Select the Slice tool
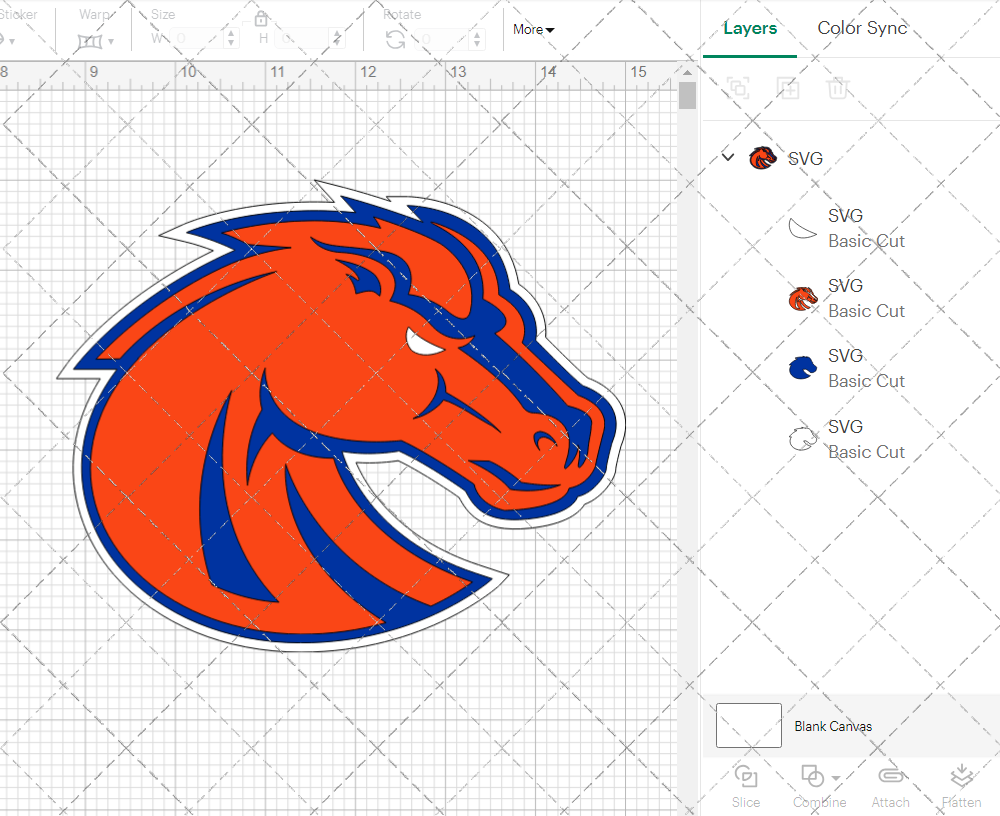The width and height of the screenshot is (1000, 816). coord(746,785)
